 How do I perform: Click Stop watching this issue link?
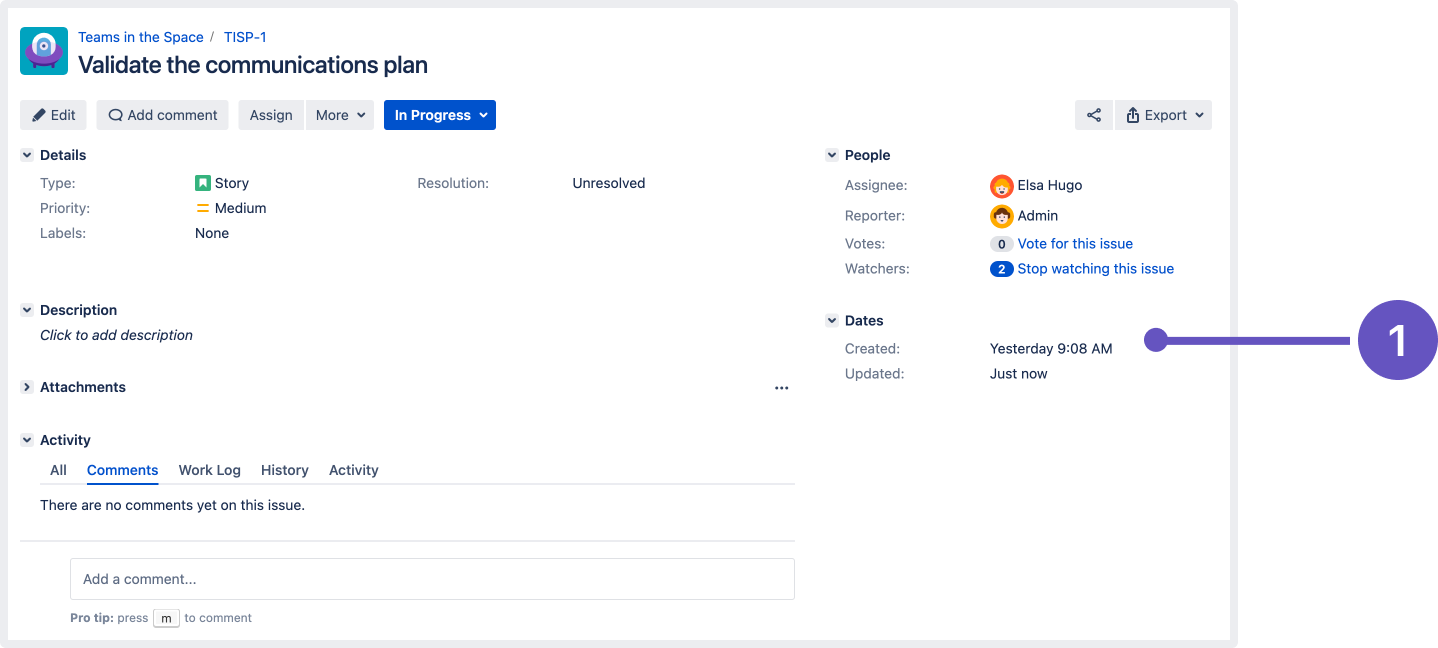(1095, 269)
